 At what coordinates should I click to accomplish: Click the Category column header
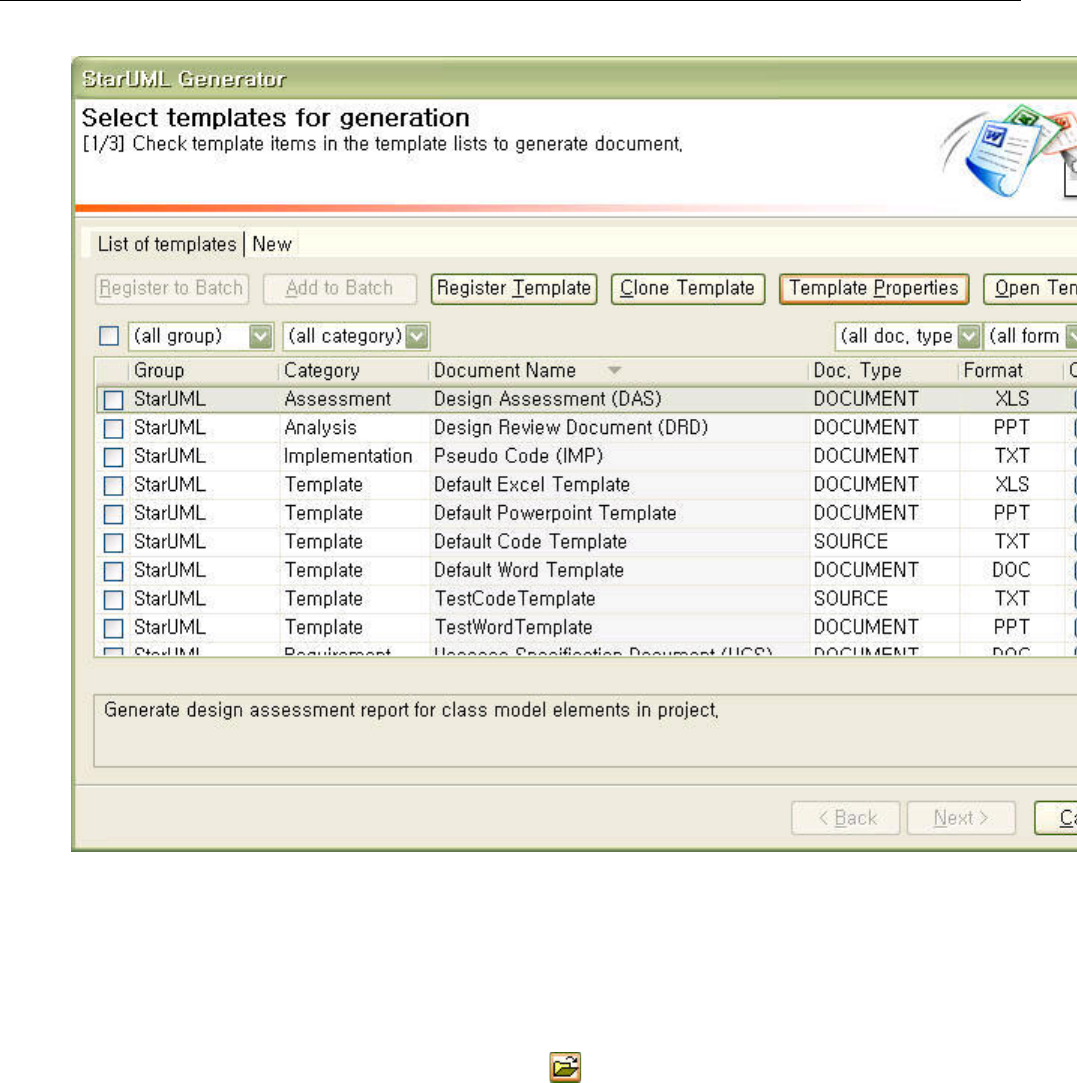(x=354, y=370)
